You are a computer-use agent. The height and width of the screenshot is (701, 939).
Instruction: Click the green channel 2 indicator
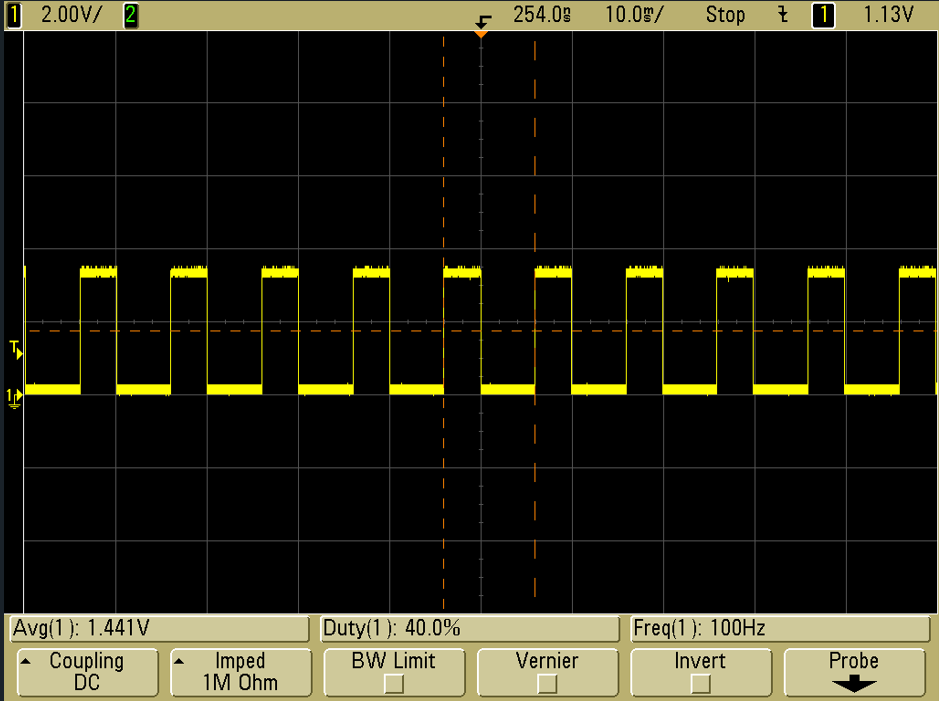[131, 15]
